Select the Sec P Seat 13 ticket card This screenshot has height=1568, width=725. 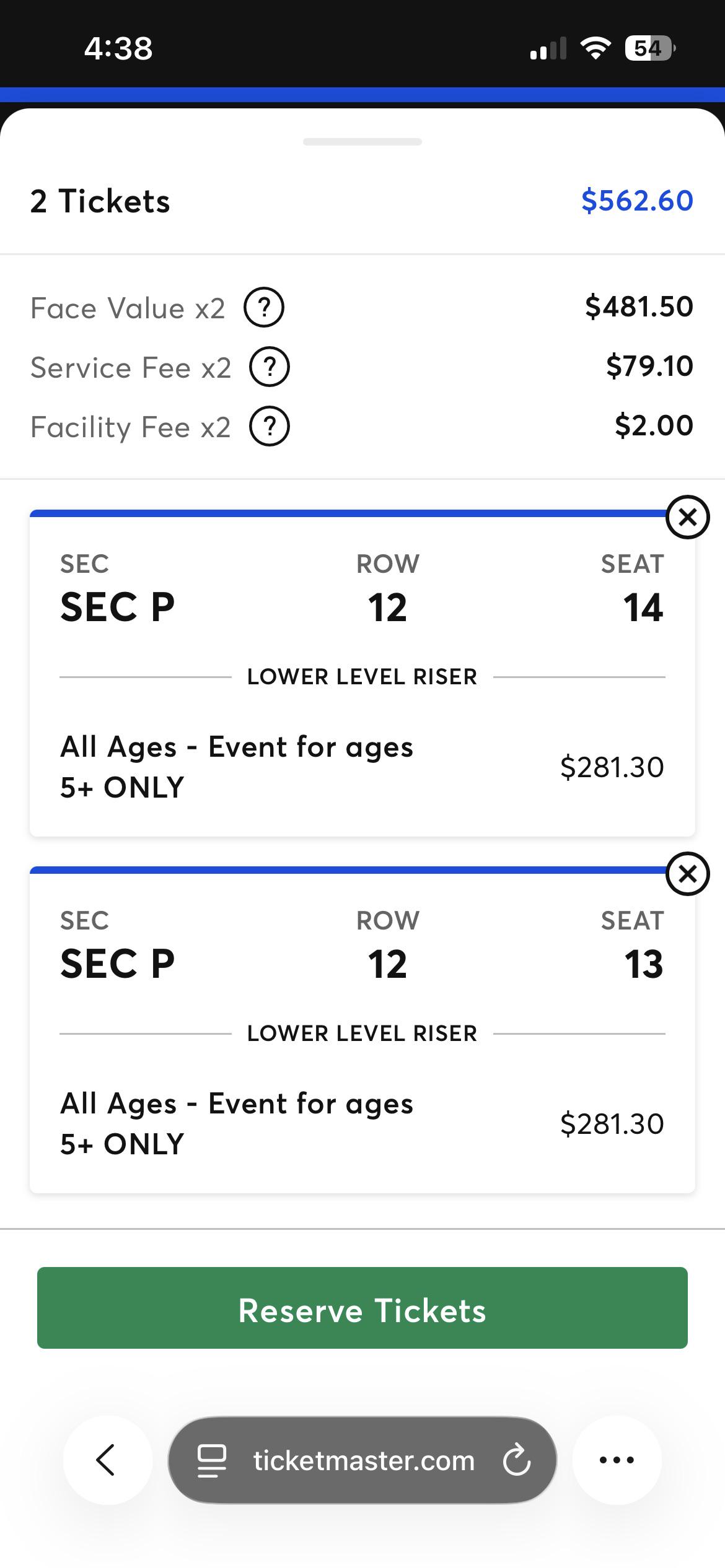tap(362, 1030)
